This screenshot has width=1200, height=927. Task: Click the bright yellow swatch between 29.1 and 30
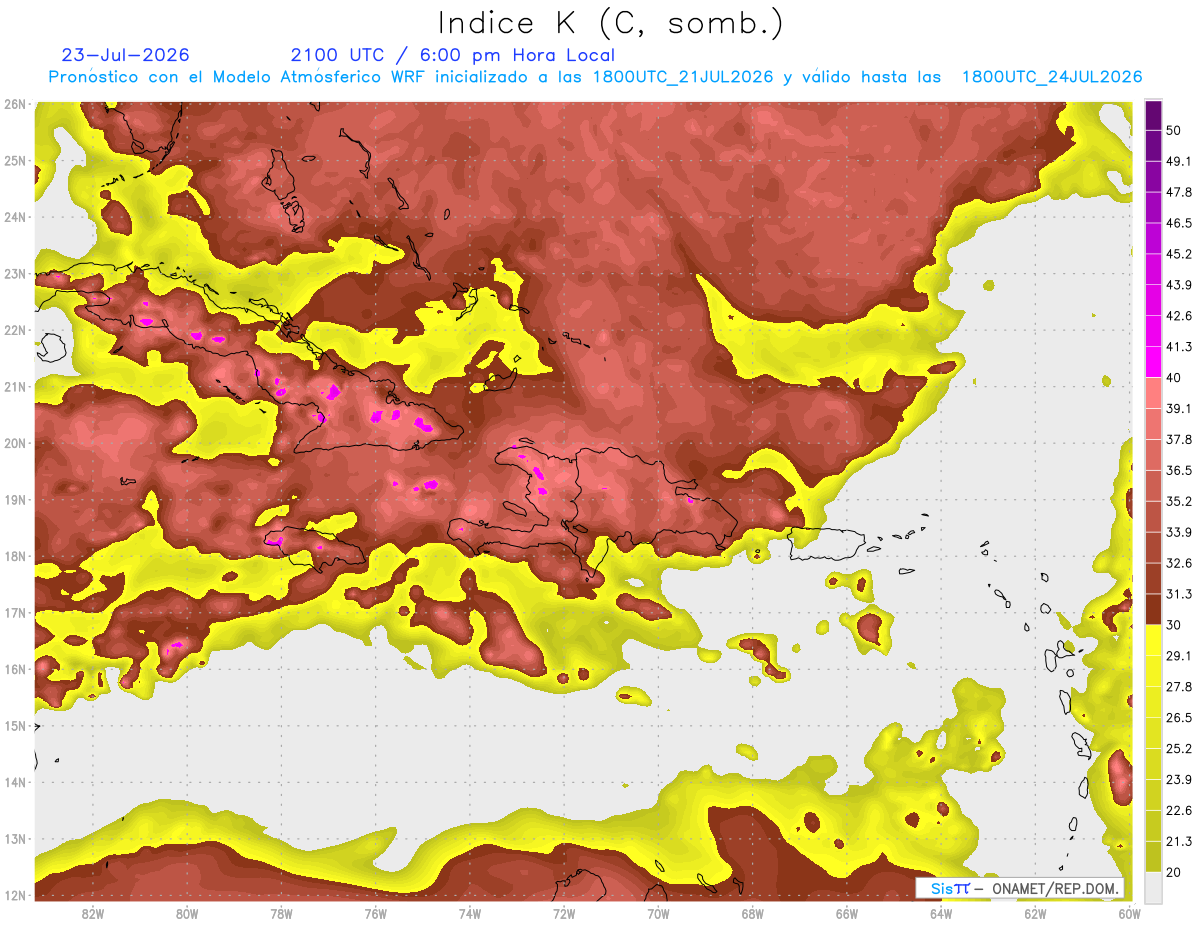pyautogui.click(x=1154, y=640)
